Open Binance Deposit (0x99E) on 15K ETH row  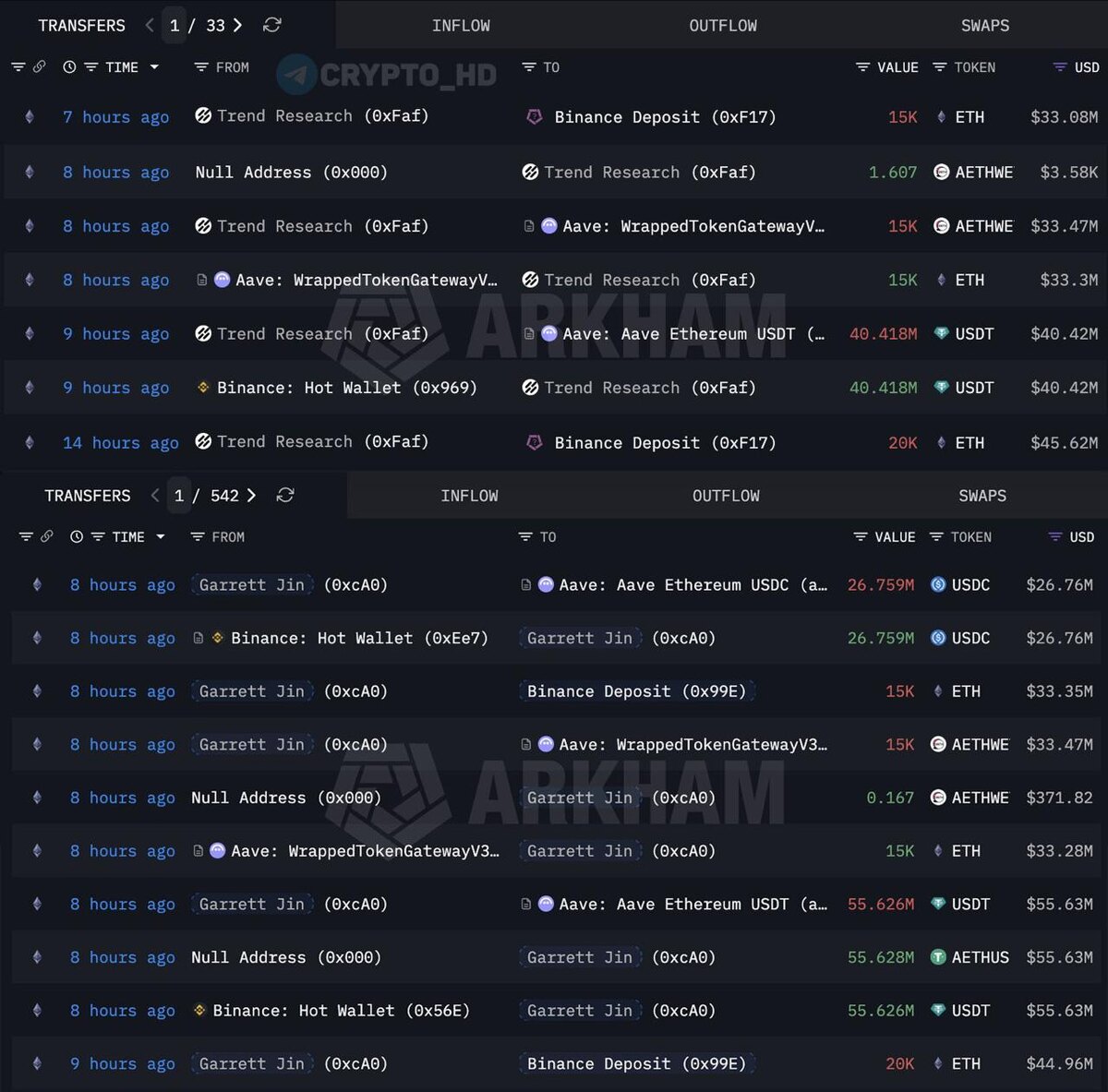tap(636, 691)
